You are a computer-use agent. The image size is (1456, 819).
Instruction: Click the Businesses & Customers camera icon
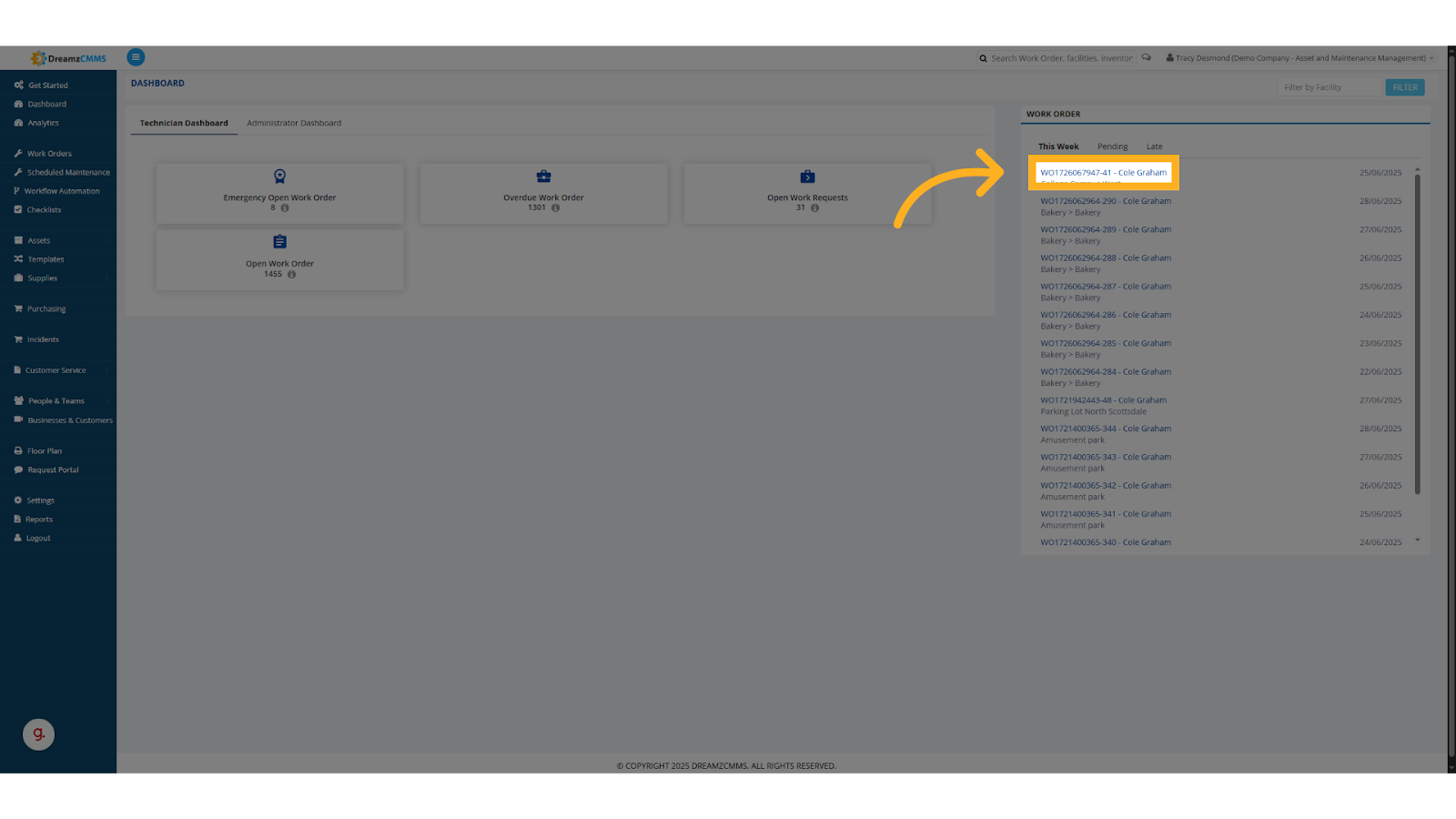coord(18,420)
